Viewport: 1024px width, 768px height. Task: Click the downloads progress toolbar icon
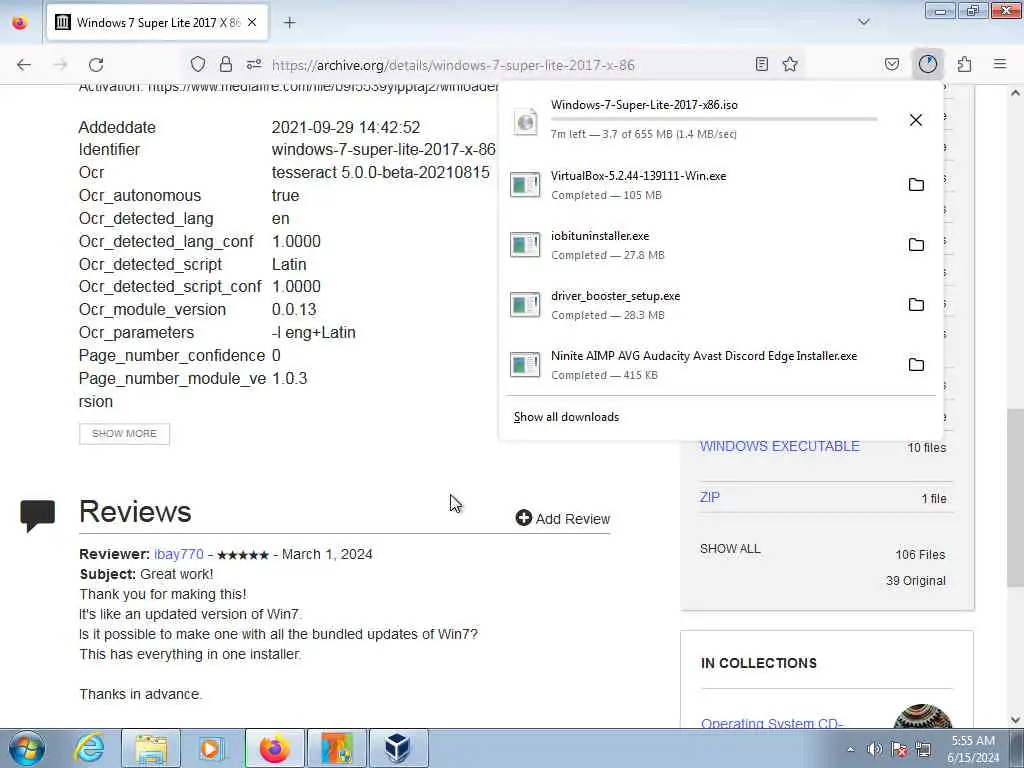[x=928, y=64]
